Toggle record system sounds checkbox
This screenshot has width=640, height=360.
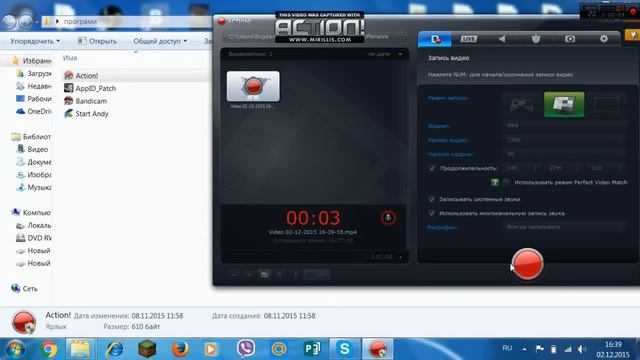pyautogui.click(x=432, y=199)
